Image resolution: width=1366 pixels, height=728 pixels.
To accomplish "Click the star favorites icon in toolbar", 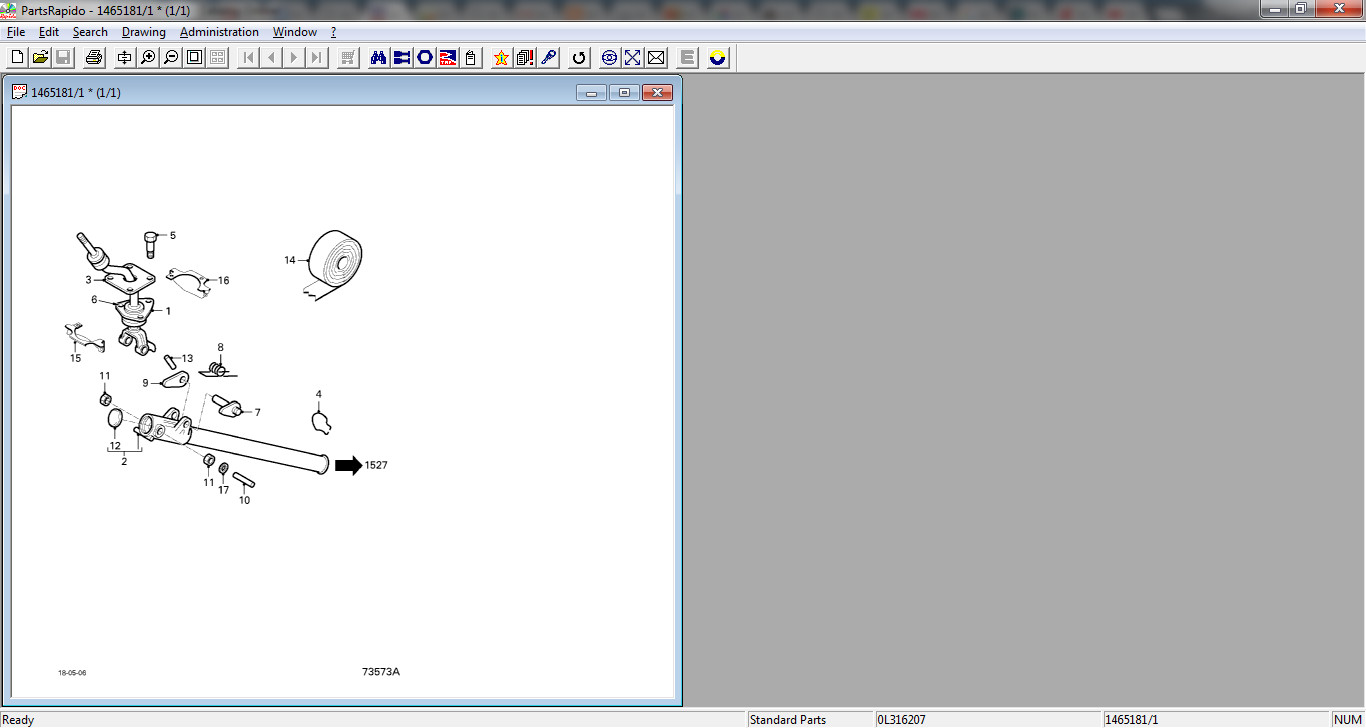I will pos(501,57).
